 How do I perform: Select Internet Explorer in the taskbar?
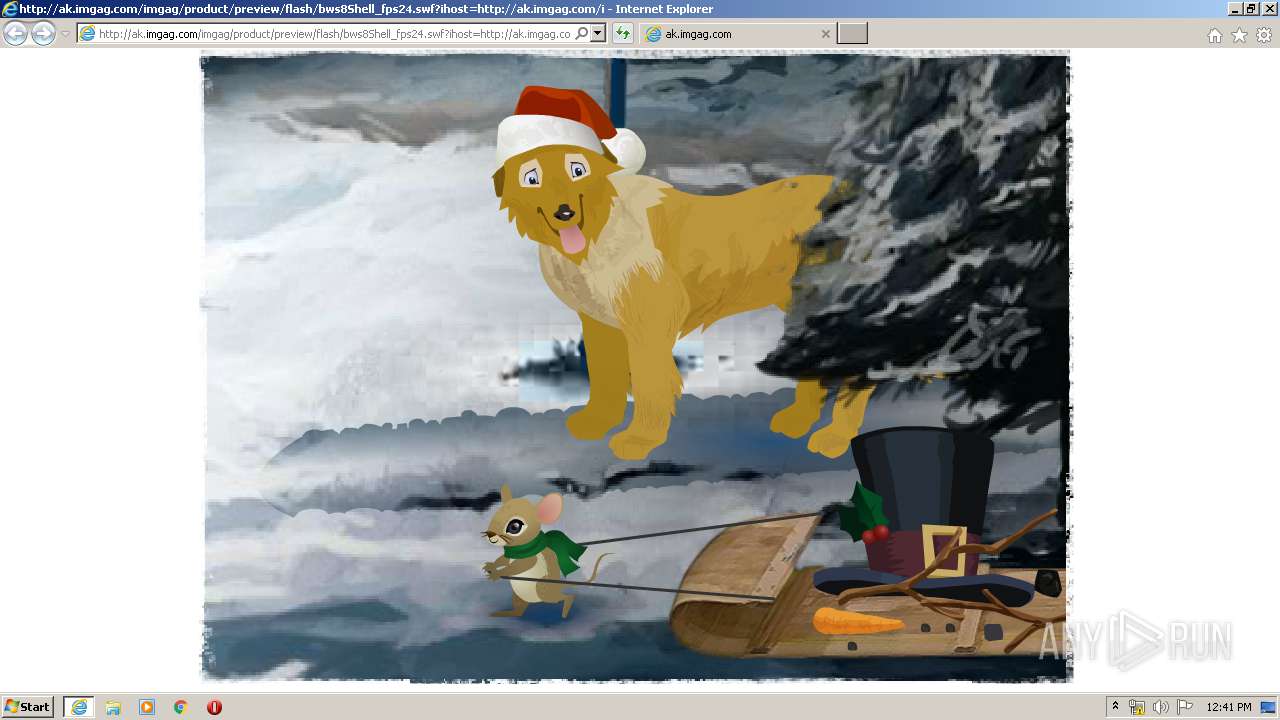pos(78,707)
